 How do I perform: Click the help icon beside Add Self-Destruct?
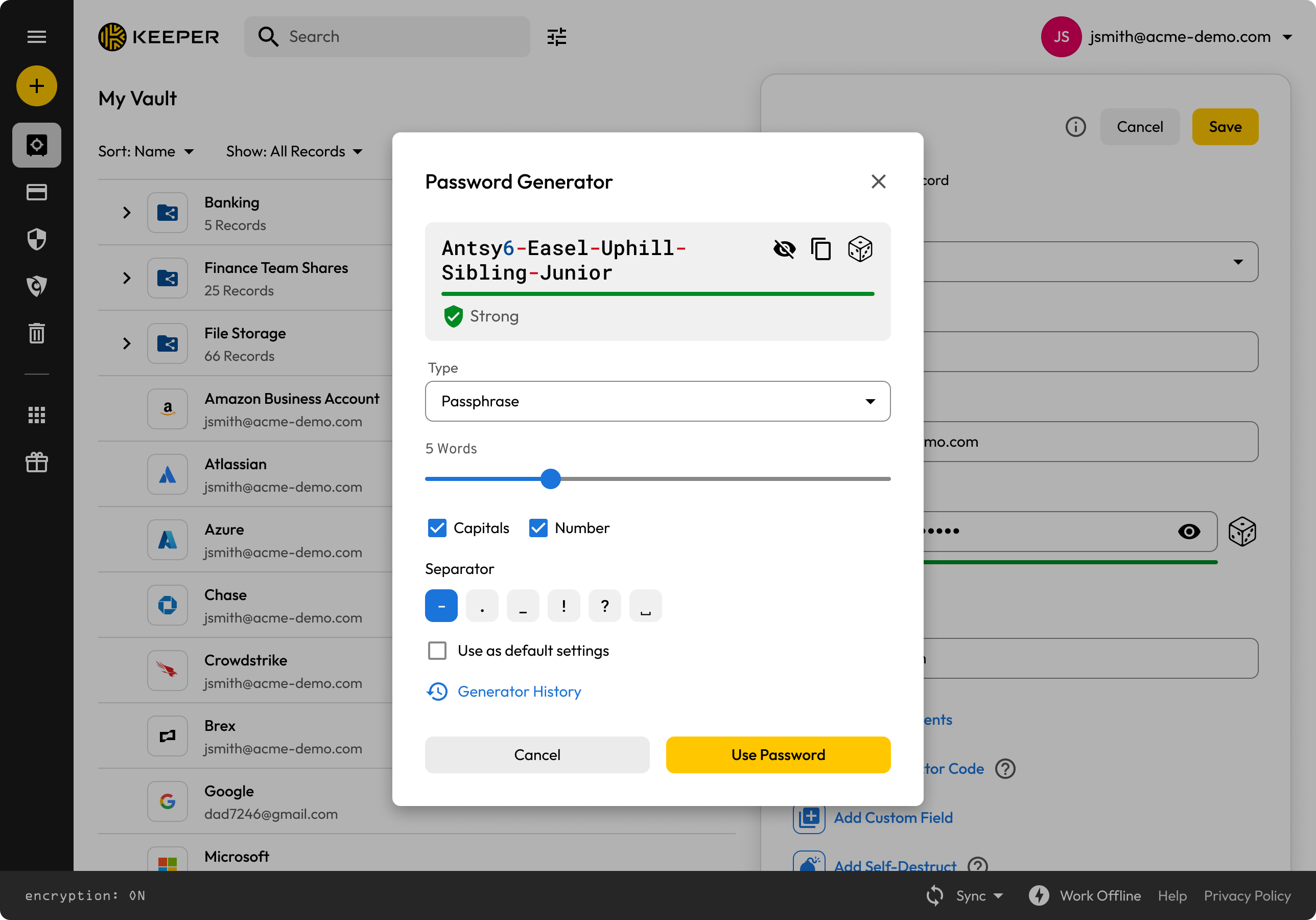click(x=977, y=865)
